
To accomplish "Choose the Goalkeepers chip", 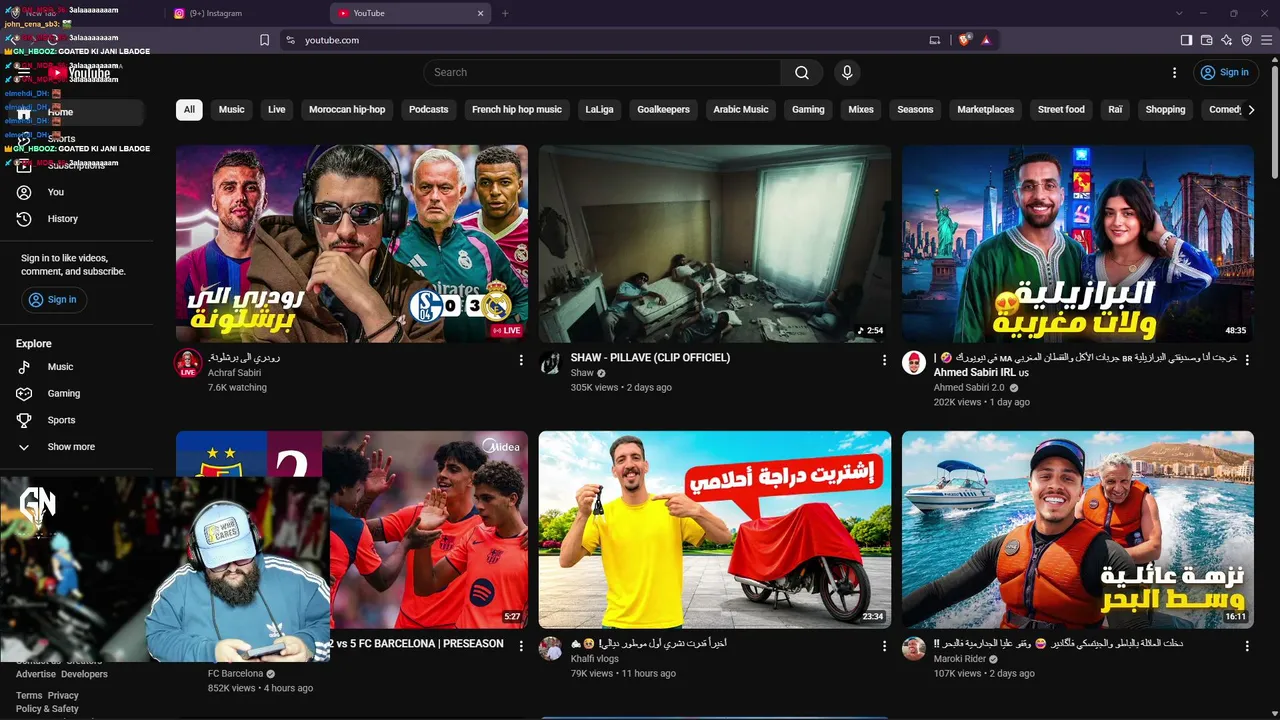I will click(664, 110).
